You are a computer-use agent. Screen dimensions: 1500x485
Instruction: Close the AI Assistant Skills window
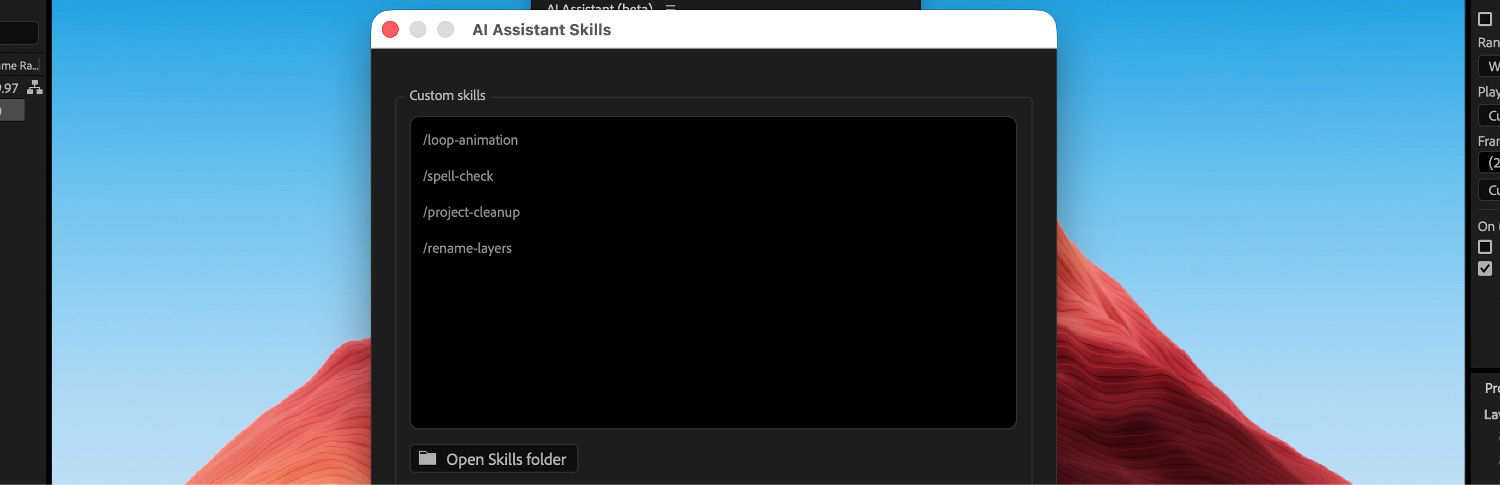[x=390, y=30]
